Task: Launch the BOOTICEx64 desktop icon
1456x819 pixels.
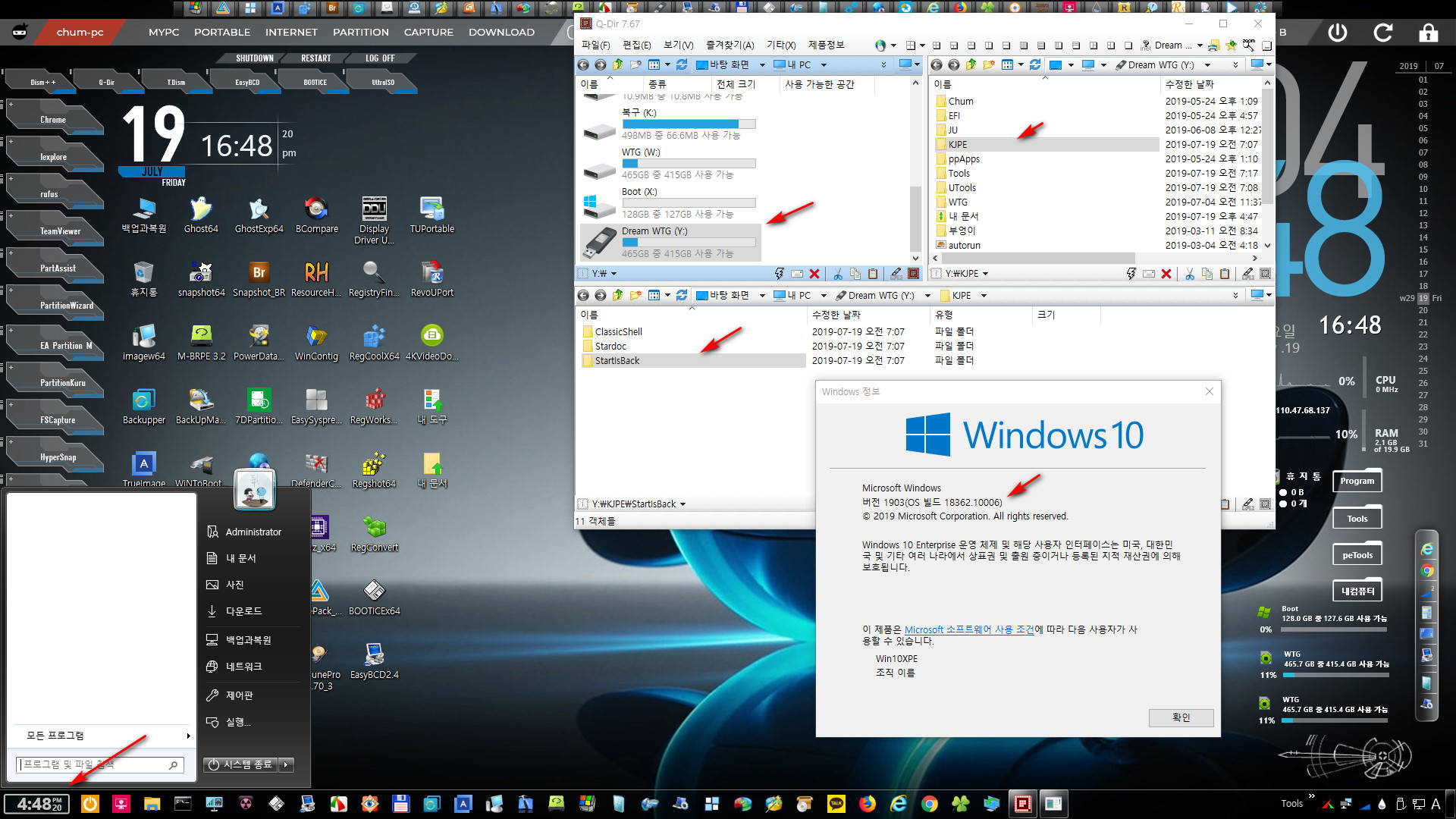Action: coord(374,597)
